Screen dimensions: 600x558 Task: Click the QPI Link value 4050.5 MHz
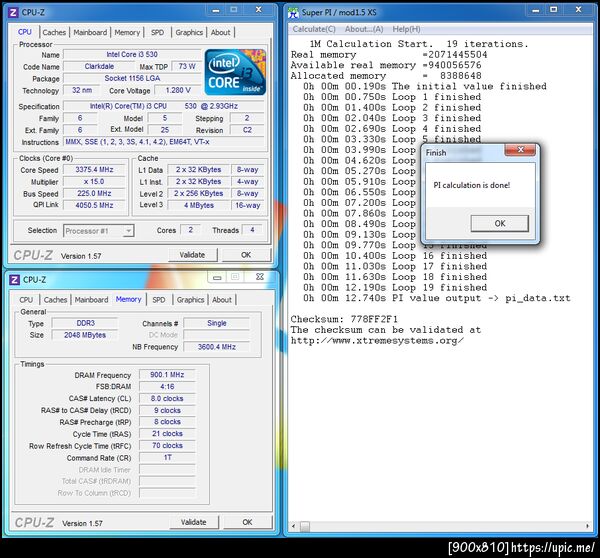coord(94,205)
